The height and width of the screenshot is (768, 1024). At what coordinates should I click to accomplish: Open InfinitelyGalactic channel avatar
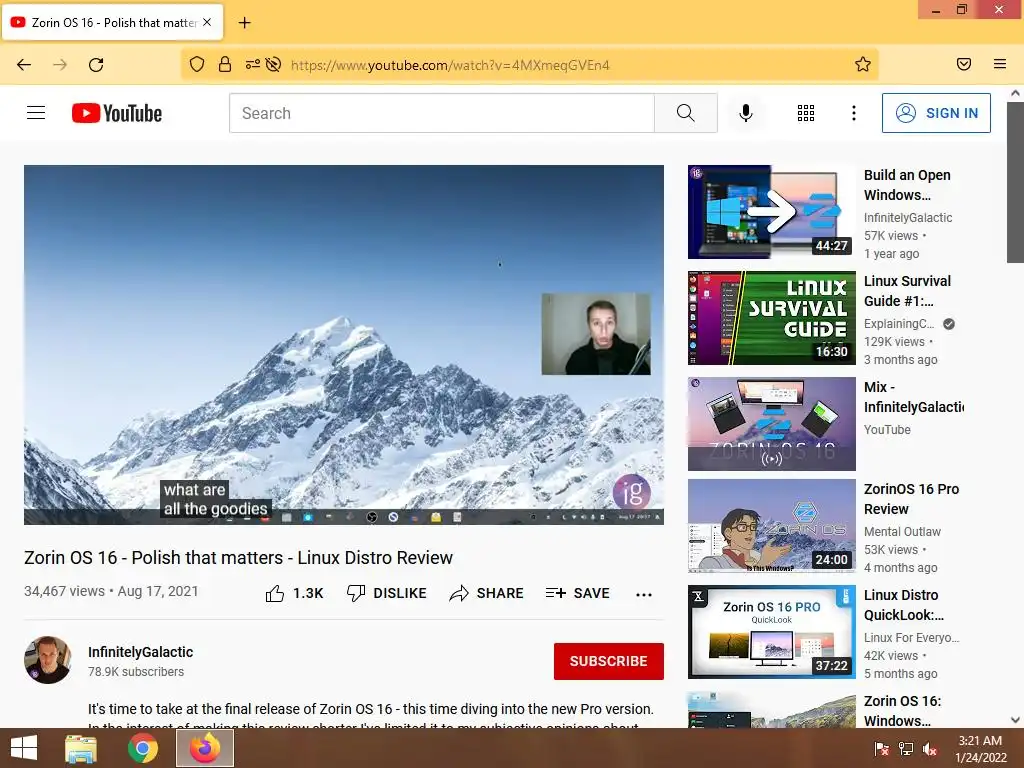[x=48, y=660]
